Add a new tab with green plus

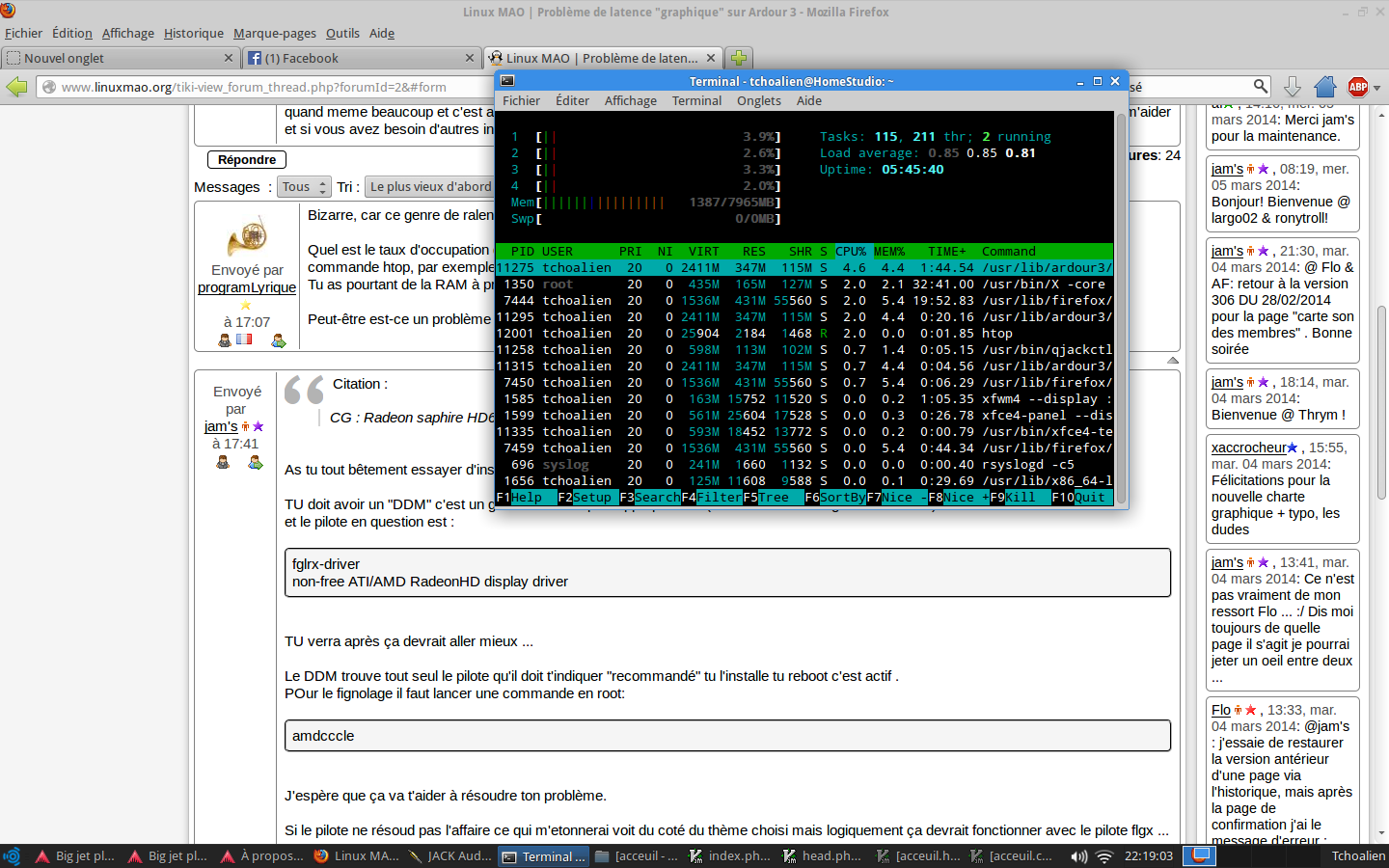(738, 58)
